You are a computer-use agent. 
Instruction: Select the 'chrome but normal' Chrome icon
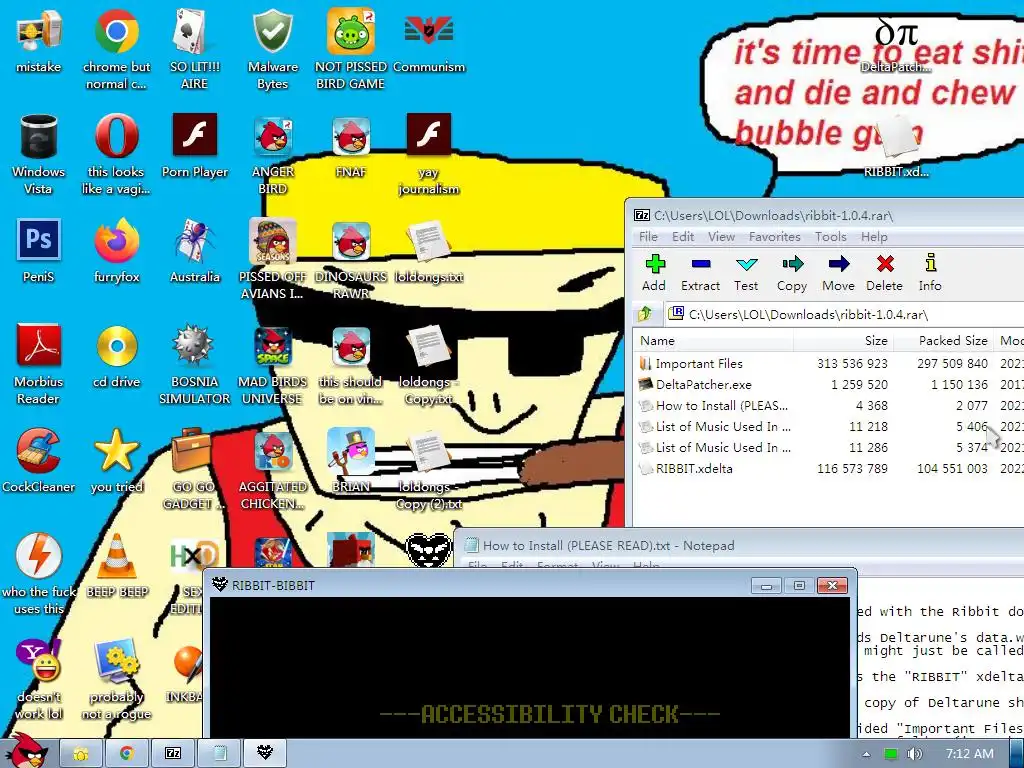(116, 51)
